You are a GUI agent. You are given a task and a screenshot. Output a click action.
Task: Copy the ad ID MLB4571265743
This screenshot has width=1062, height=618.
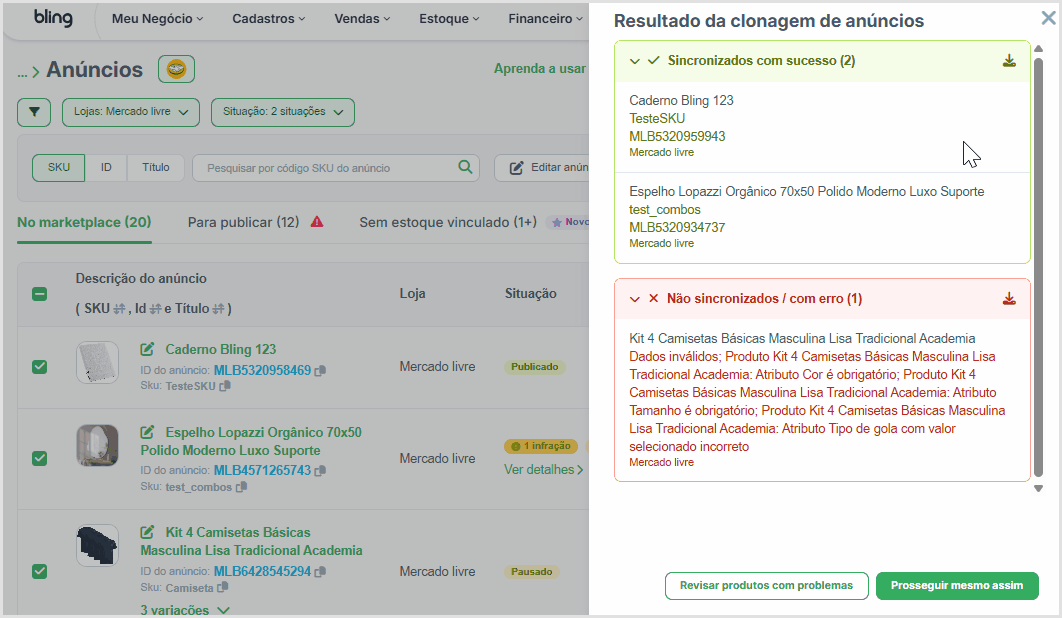coord(320,470)
